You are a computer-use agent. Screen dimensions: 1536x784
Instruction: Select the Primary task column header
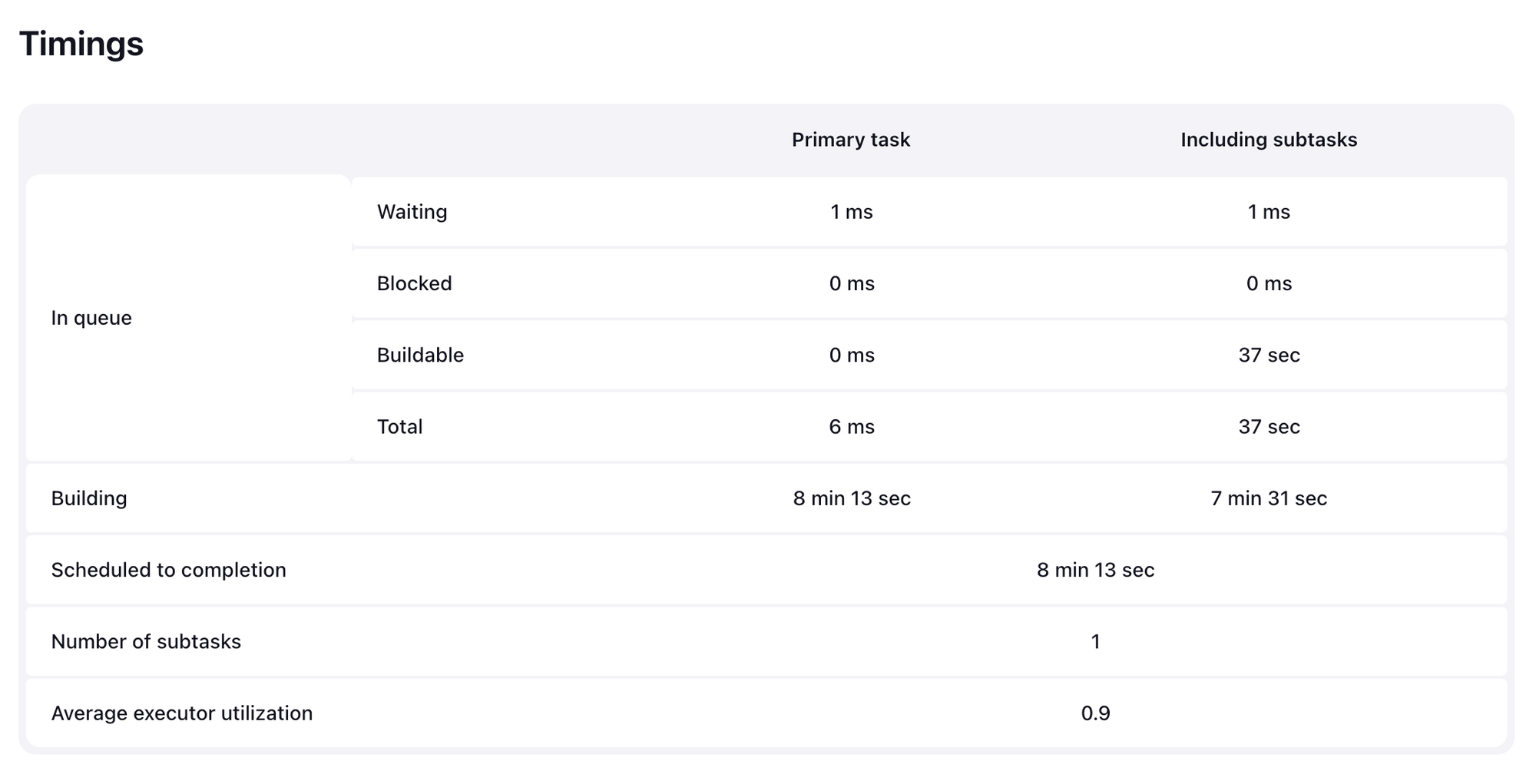pos(851,140)
